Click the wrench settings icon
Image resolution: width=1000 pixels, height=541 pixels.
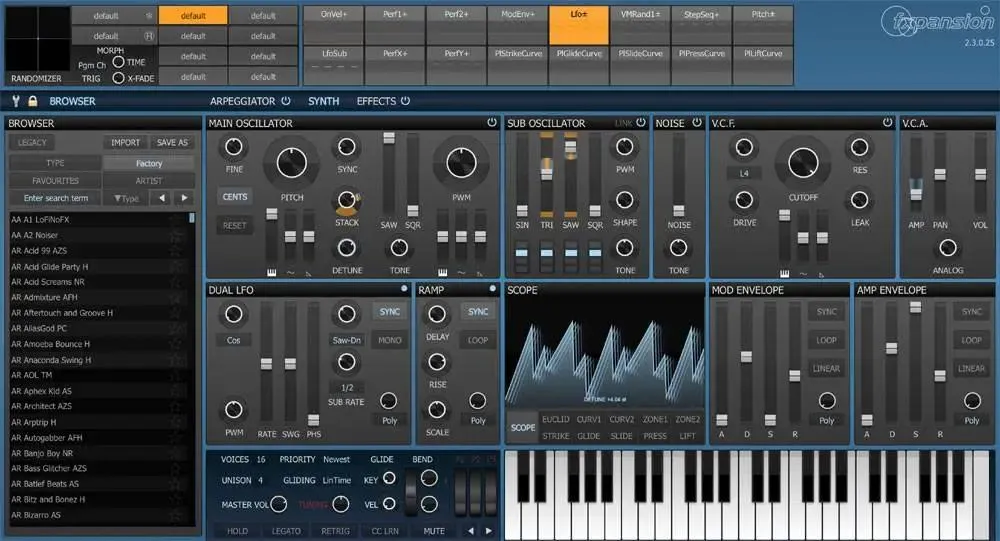[x=16, y=101]
